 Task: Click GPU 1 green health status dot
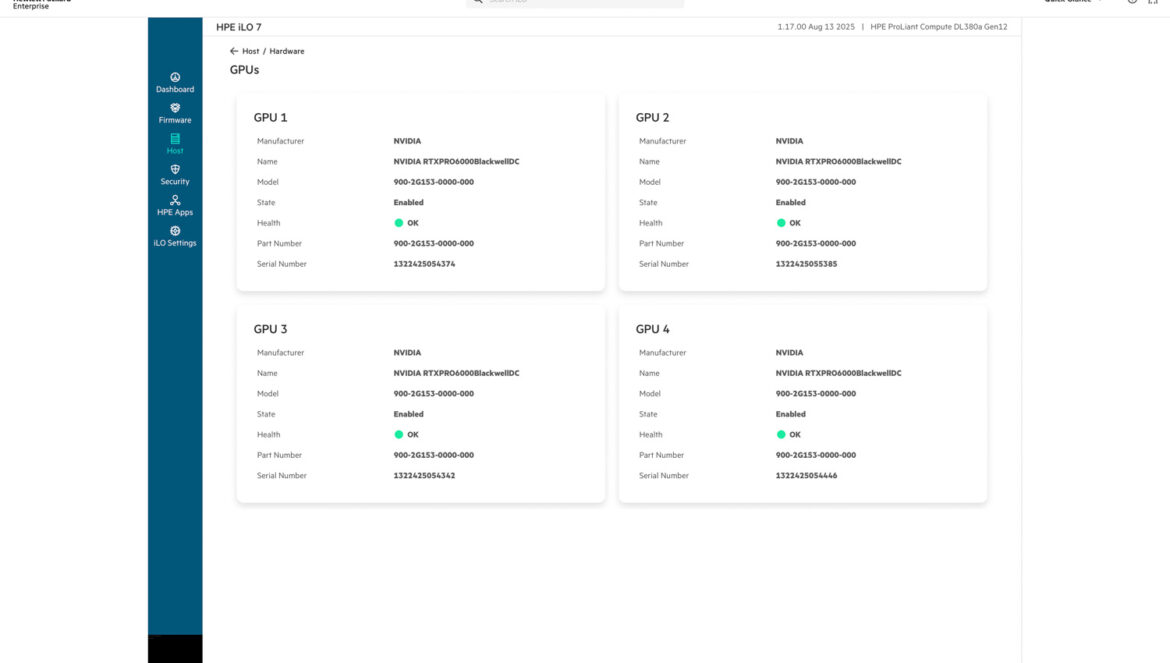tap(399, 223)
